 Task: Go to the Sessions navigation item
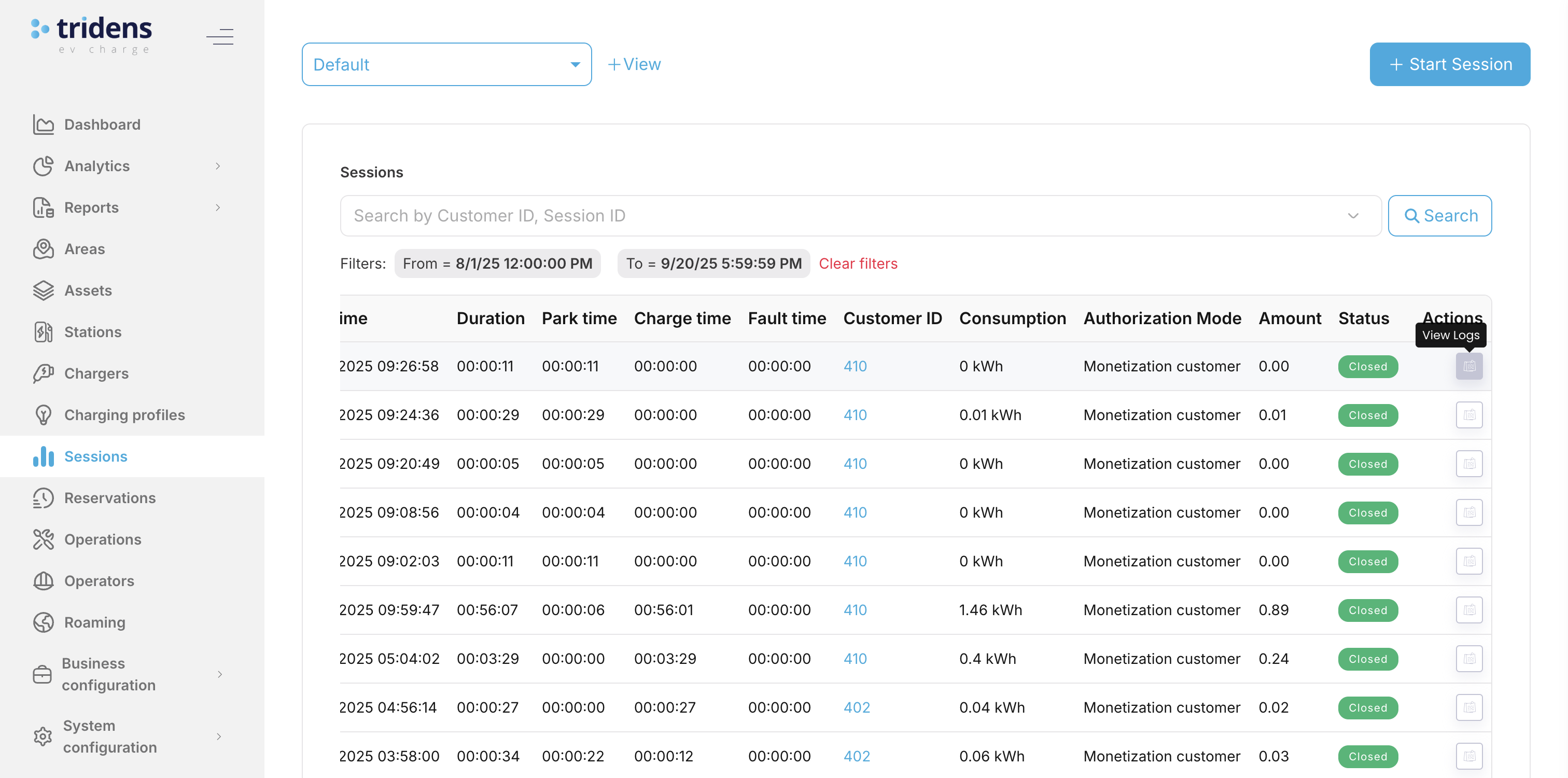coord(95,456)
